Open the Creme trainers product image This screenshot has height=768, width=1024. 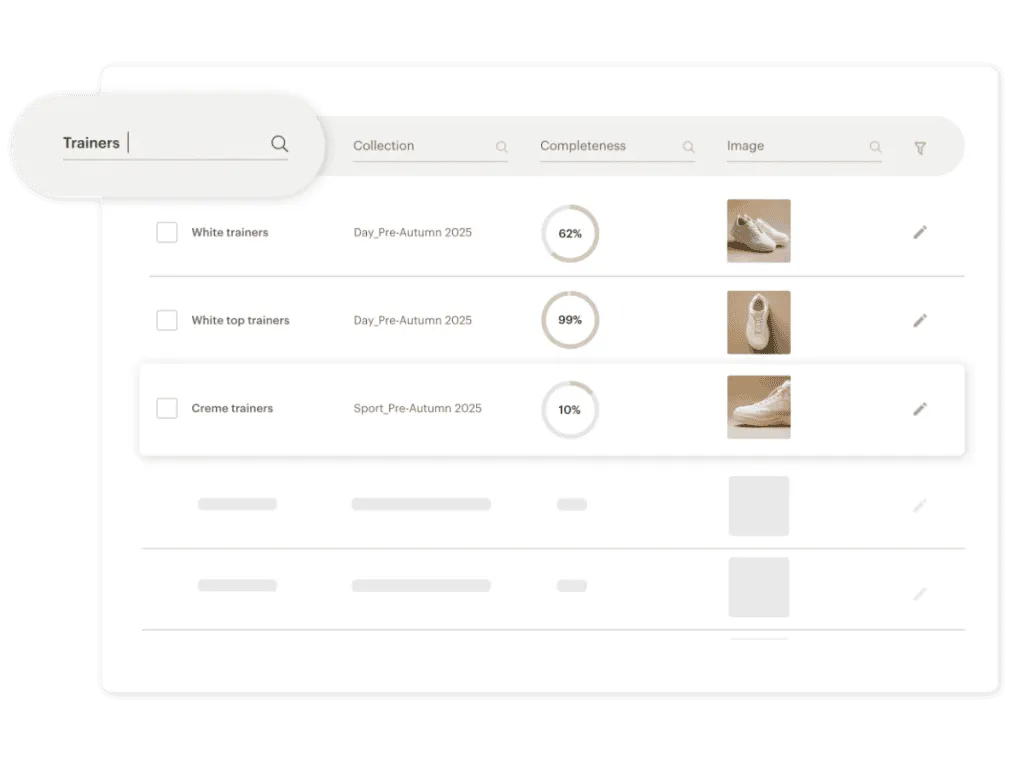[x=759, y=407]
